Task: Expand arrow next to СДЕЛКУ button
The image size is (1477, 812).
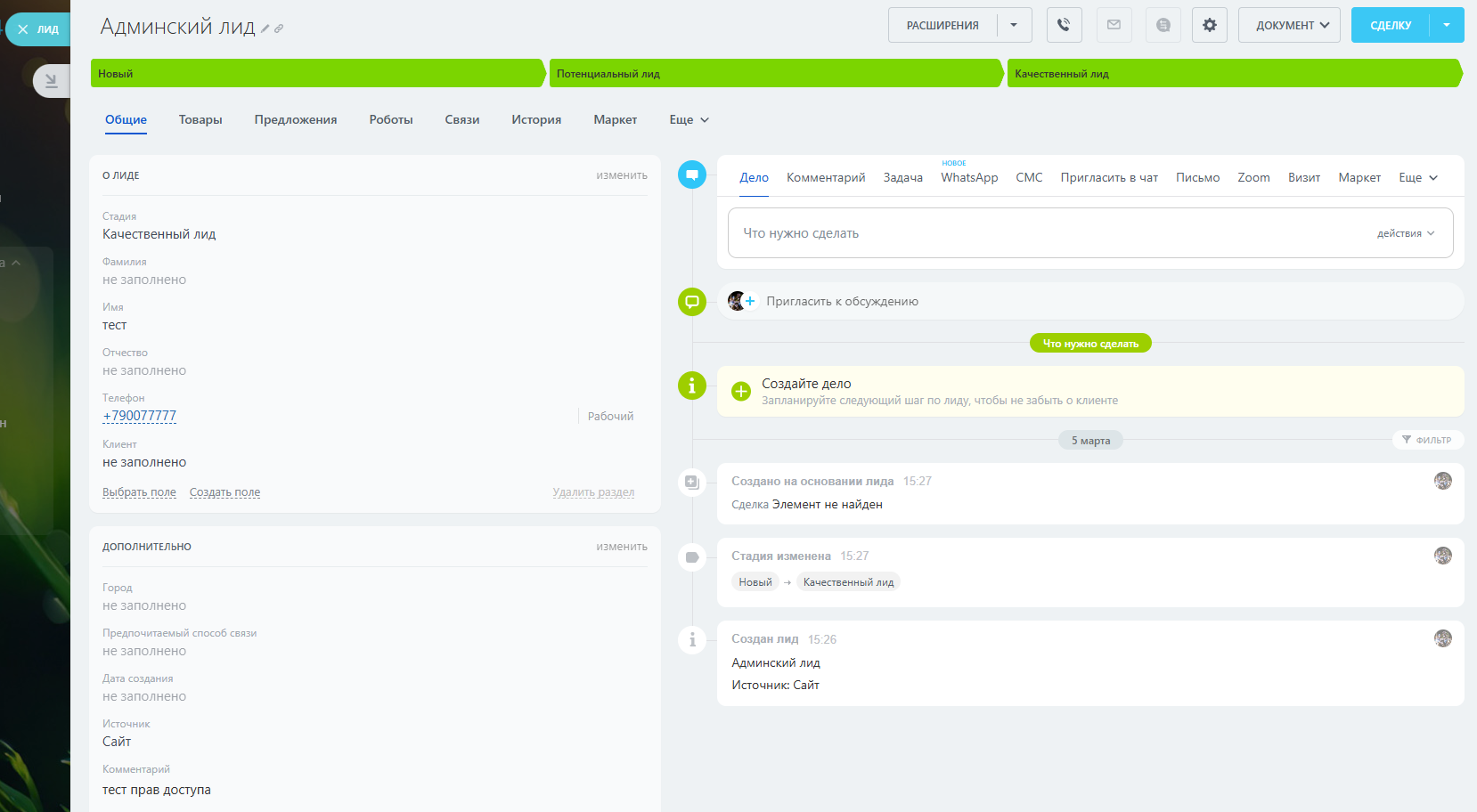Action: pos(1447,25)
